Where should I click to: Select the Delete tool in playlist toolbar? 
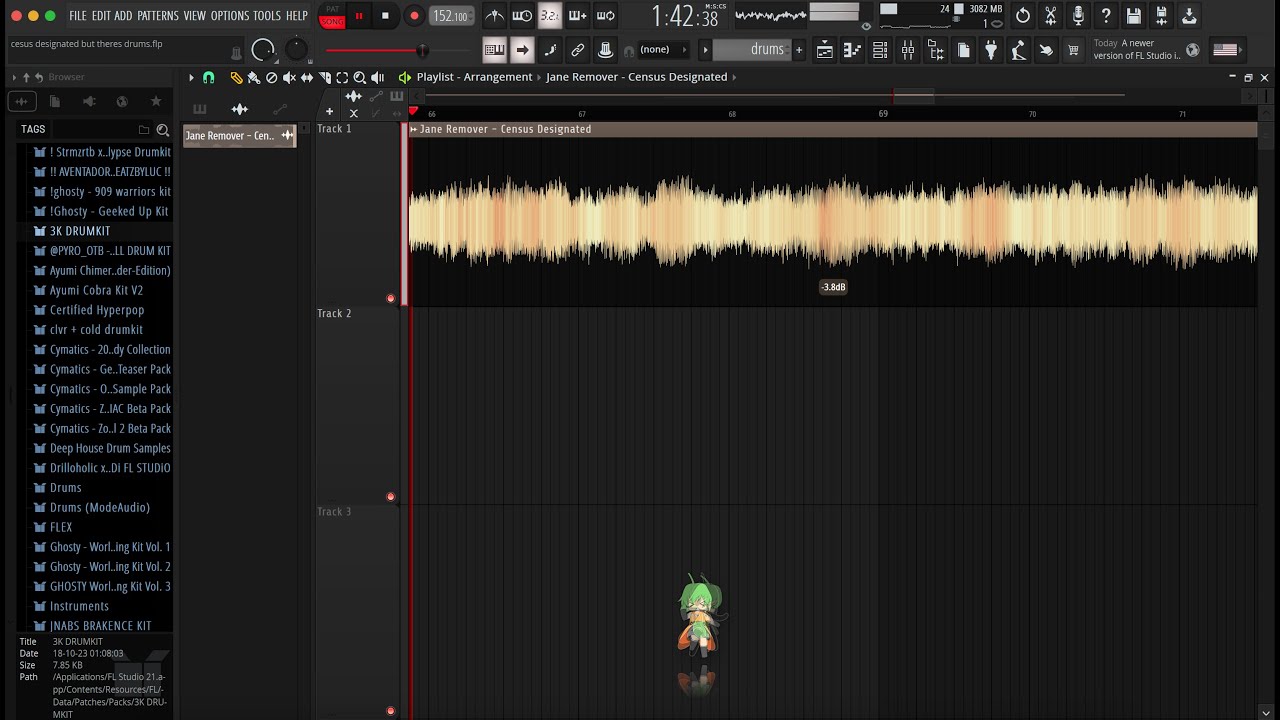pos(271,77)
